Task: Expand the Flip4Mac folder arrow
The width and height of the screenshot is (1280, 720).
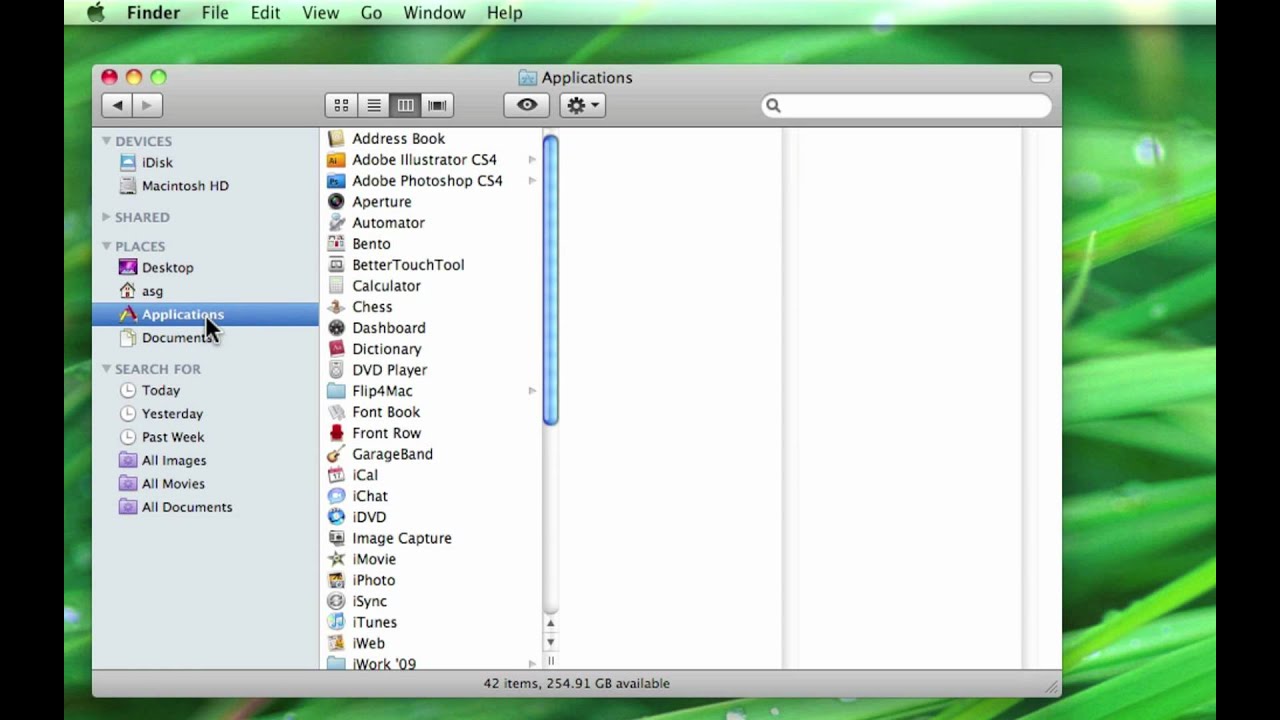Action: 532,391
